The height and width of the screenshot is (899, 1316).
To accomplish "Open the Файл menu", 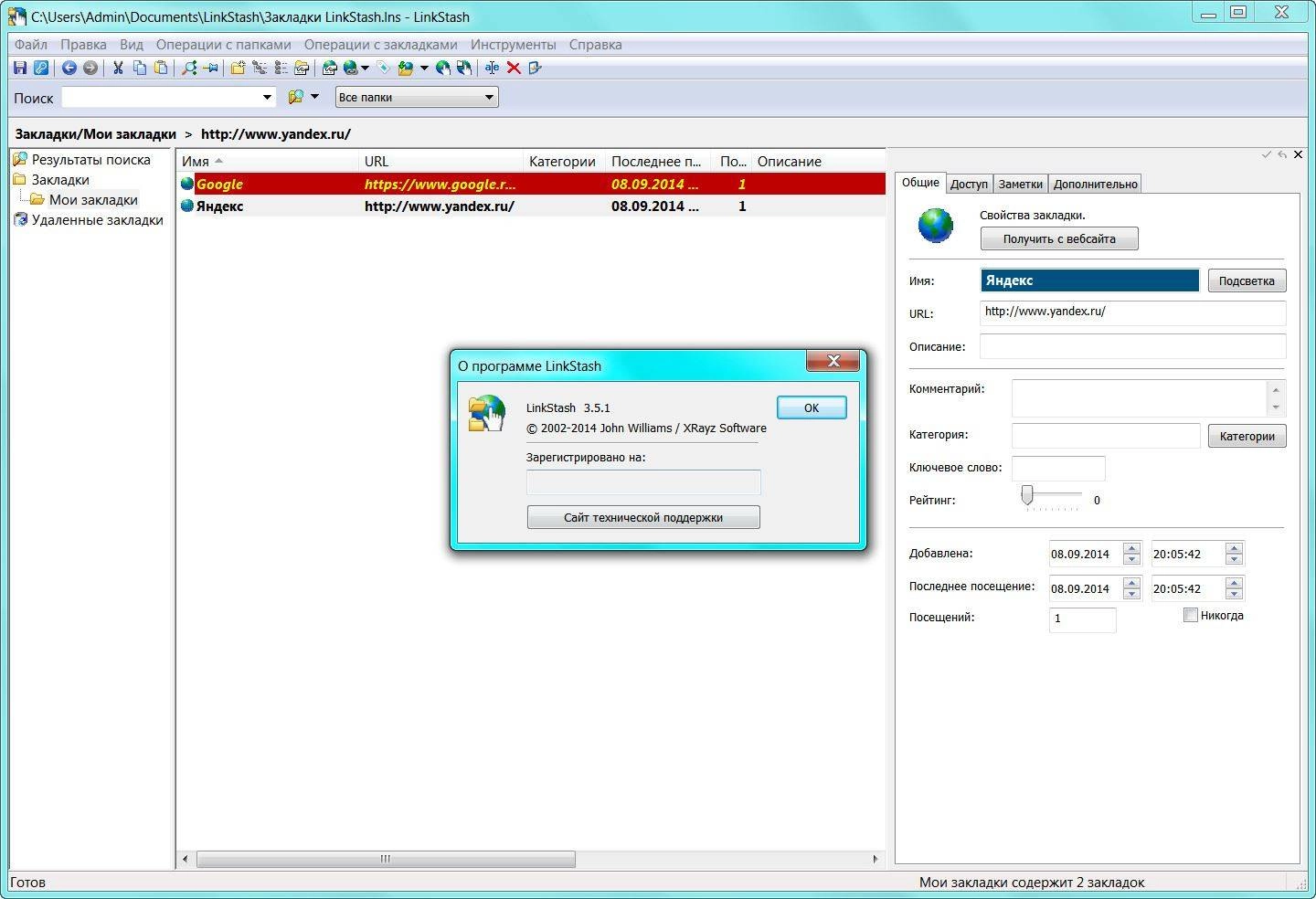I will [x=31, y=44].
